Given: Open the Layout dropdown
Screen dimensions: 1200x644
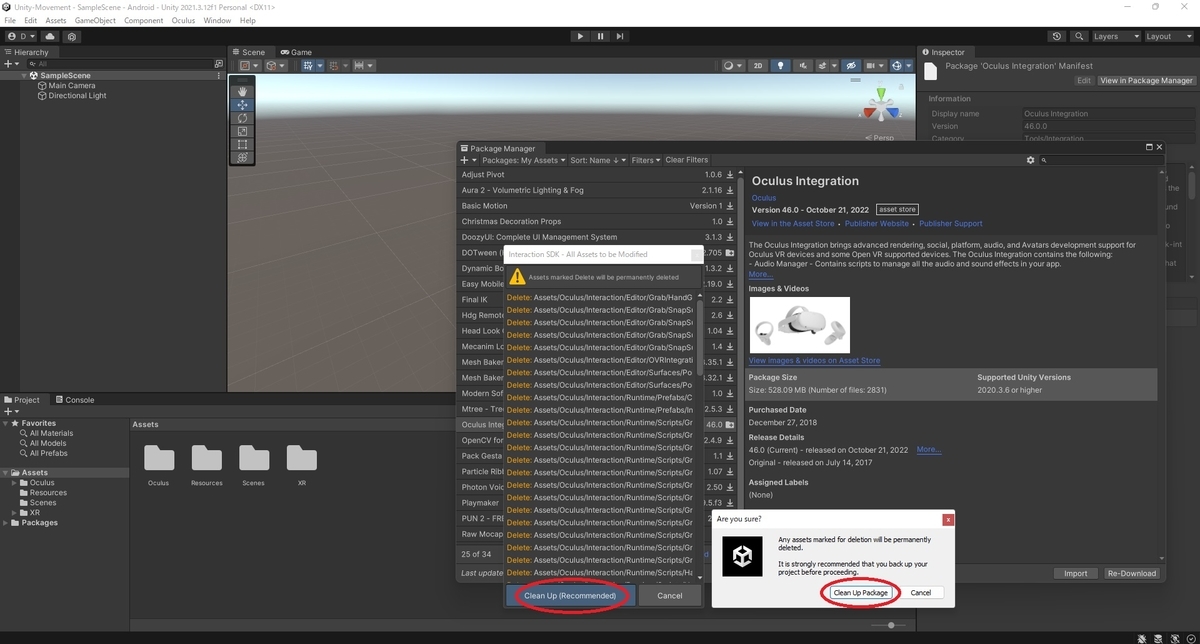Looking at the screenshot, I should [x=1169, y=36].
